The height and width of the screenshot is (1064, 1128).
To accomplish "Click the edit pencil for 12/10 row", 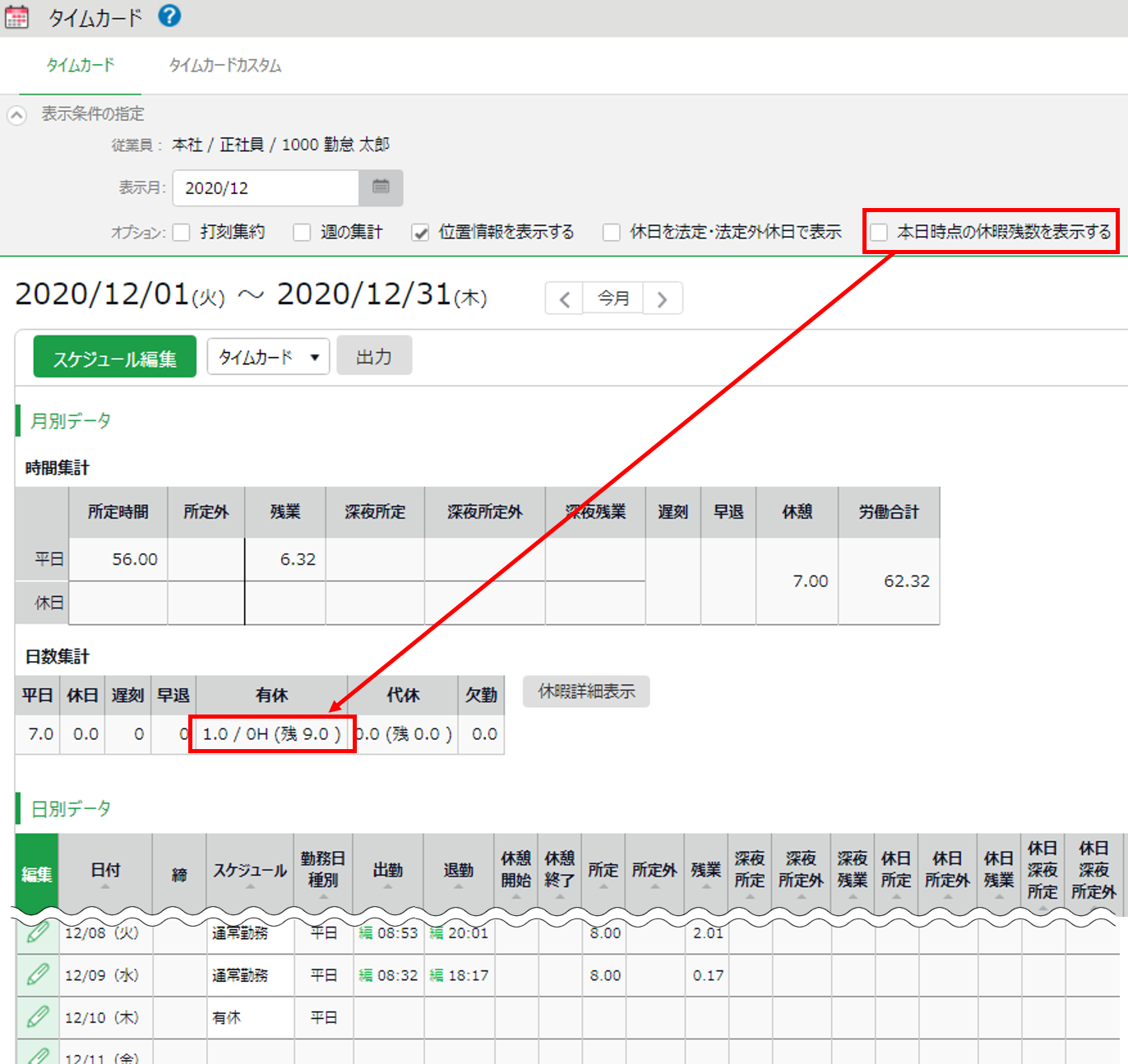I will tap(38, 1017).
